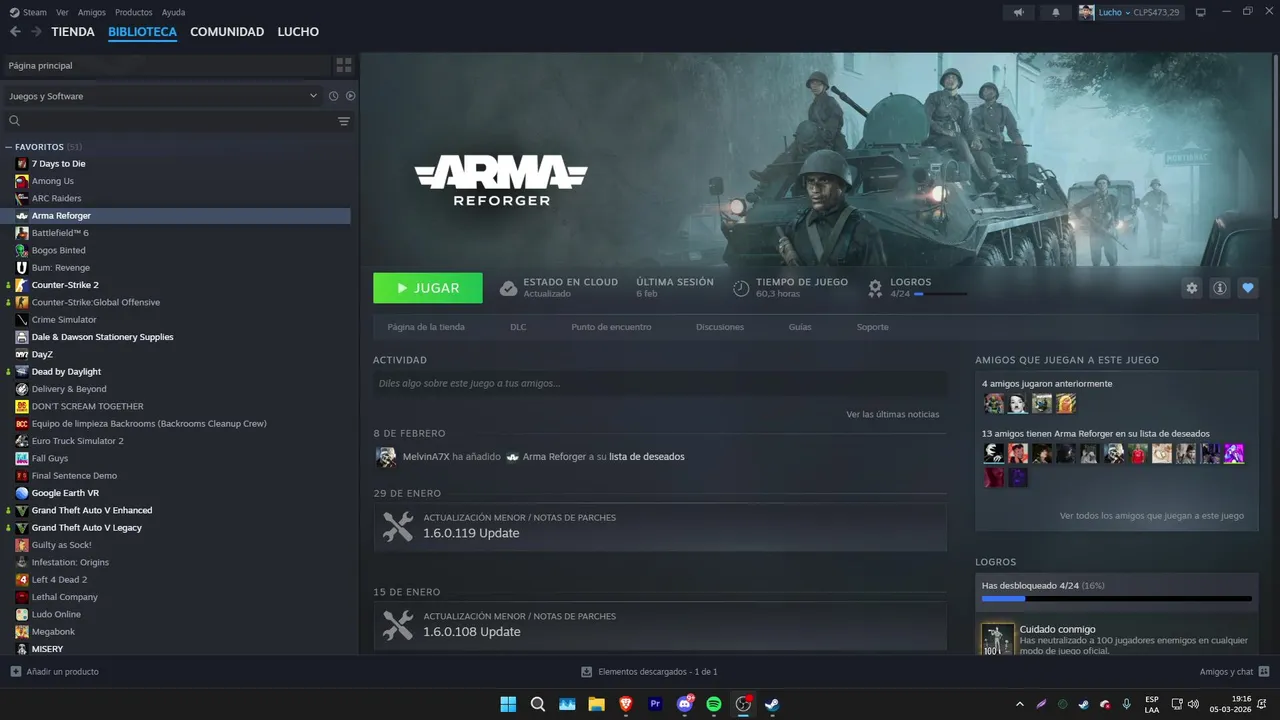This screenshot has width=1280, height=720.
Task: Open the 1.6.0.119 Update news
Action: pos(660,526)
